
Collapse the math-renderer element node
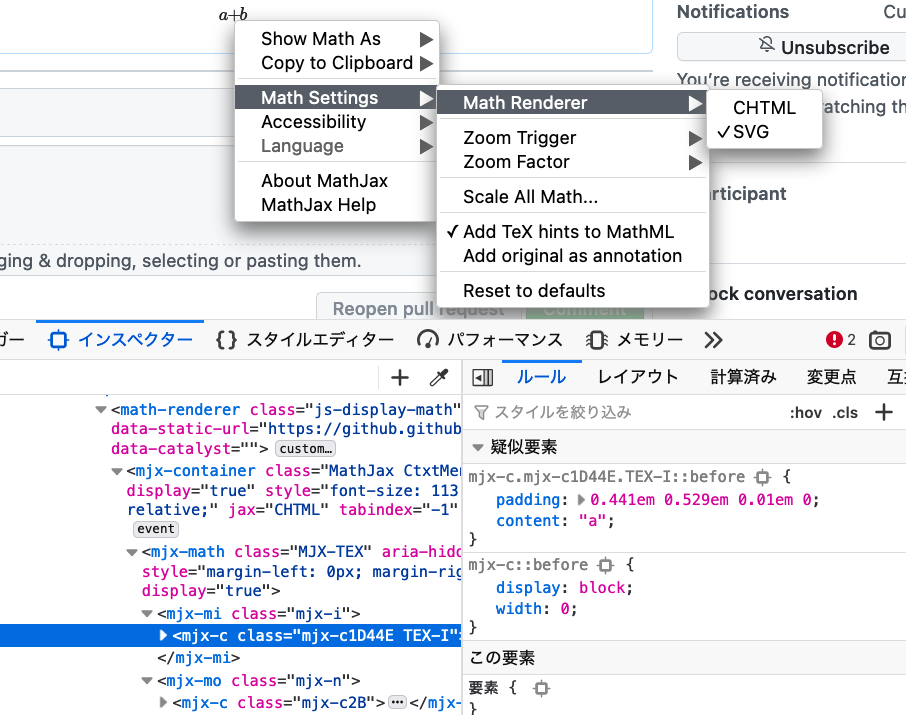tap(101, 410)
